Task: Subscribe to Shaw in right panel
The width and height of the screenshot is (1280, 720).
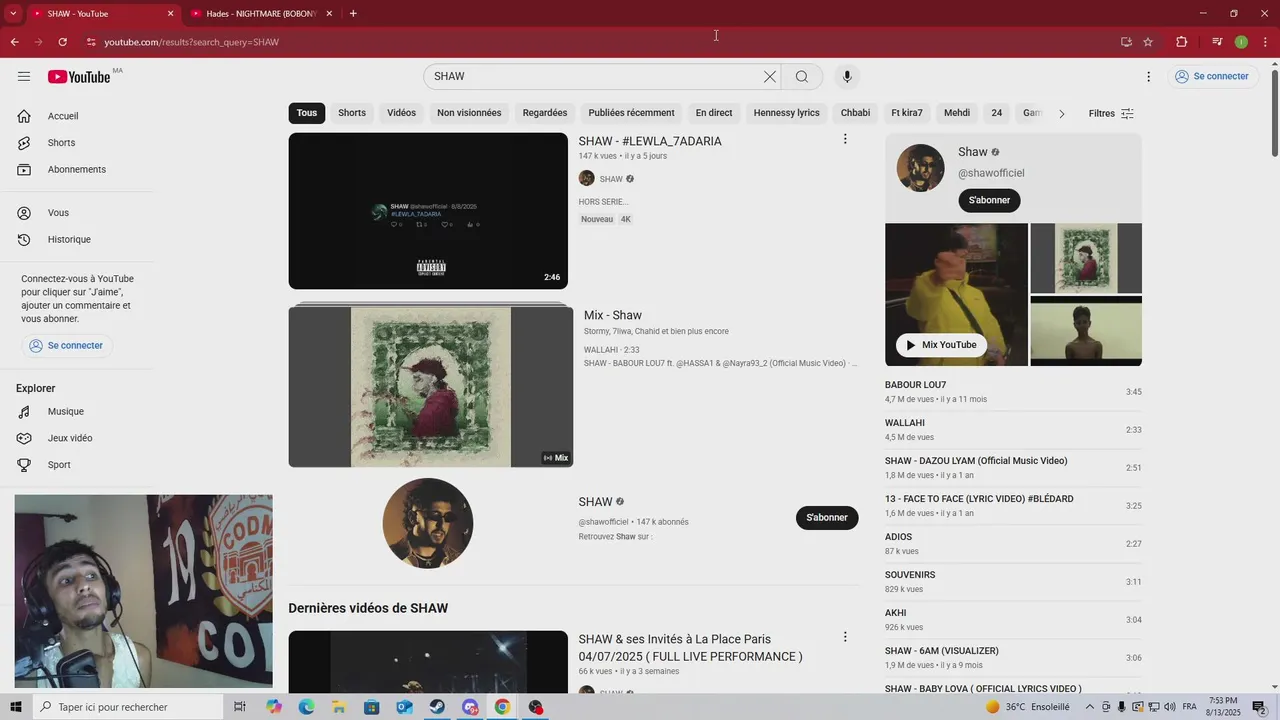Action: [x=989, y=200]
